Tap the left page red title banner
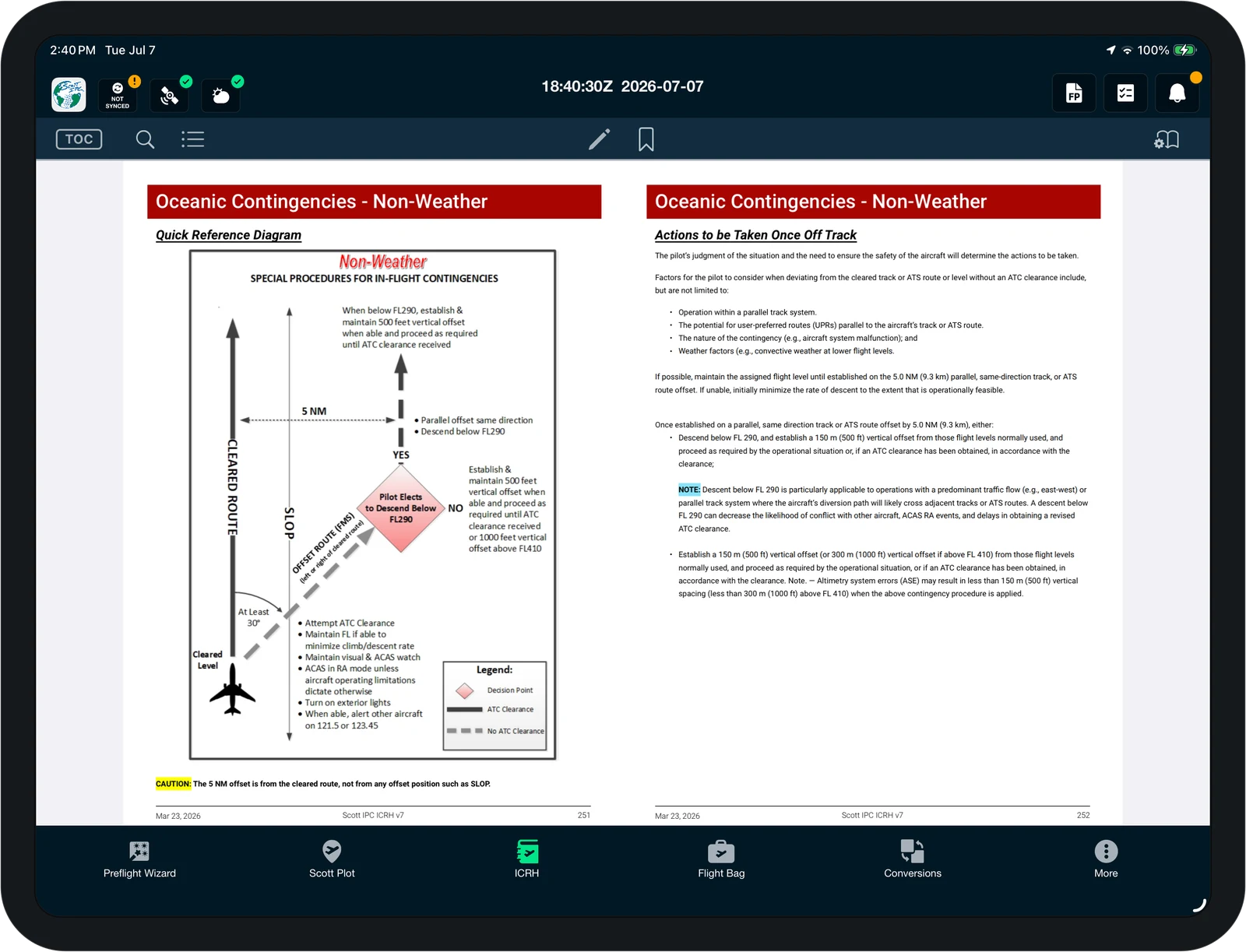1246x952 pixels. point(374,202)
